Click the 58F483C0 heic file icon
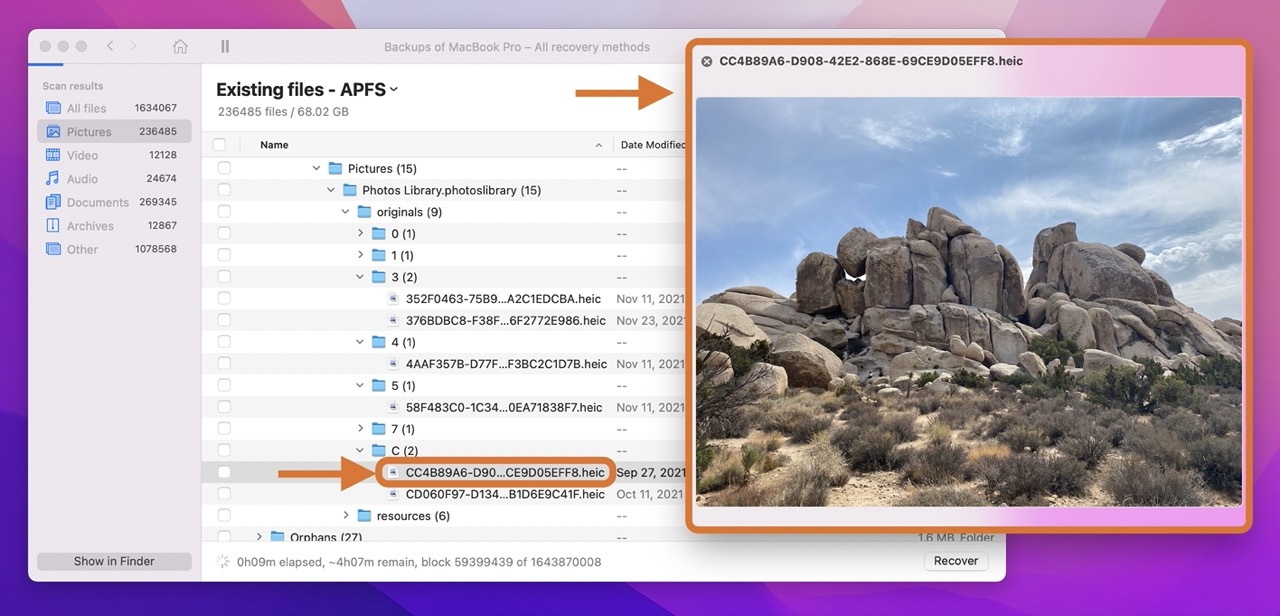This screenshot has width=1280, height=616. 393,407
